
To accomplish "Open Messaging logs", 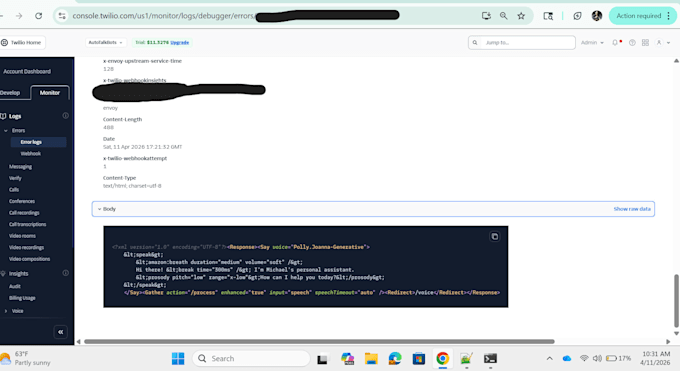I will point(20,167).
